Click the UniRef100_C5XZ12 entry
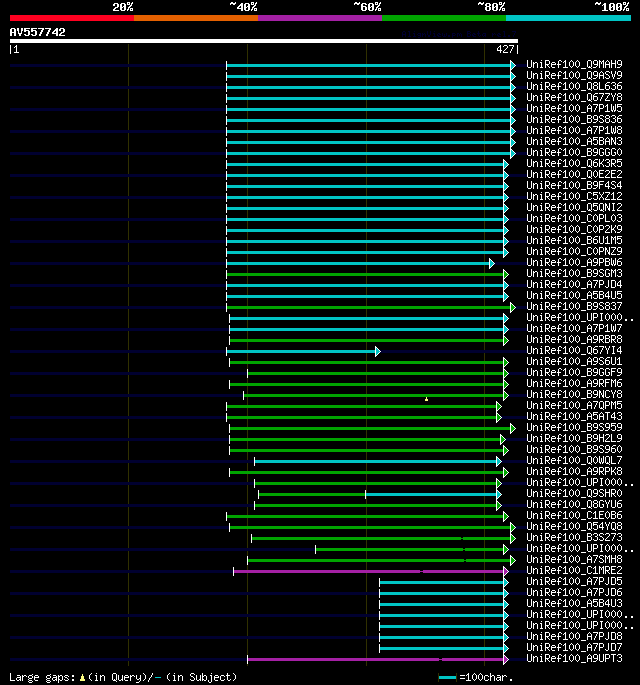Image resolution: width=640 pixels, height=685 pixels. [x=574, y=196]
